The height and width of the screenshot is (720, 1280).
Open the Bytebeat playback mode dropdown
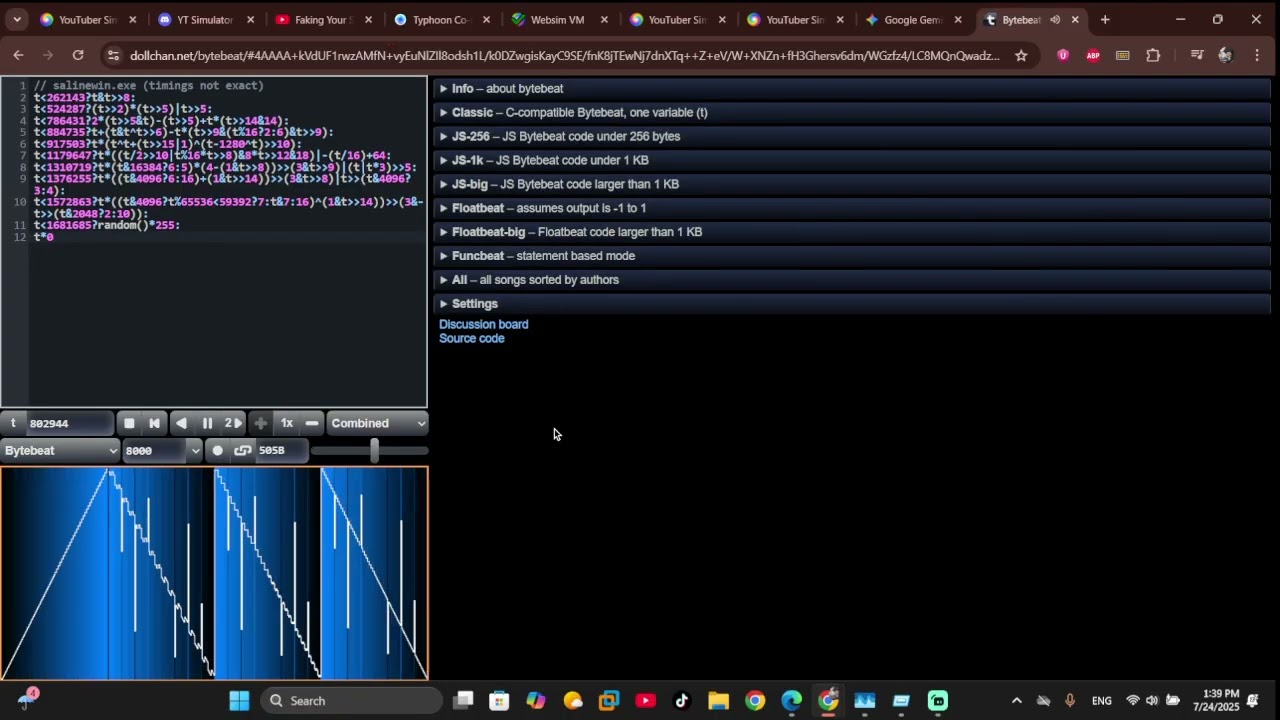[x=60, y=450]
